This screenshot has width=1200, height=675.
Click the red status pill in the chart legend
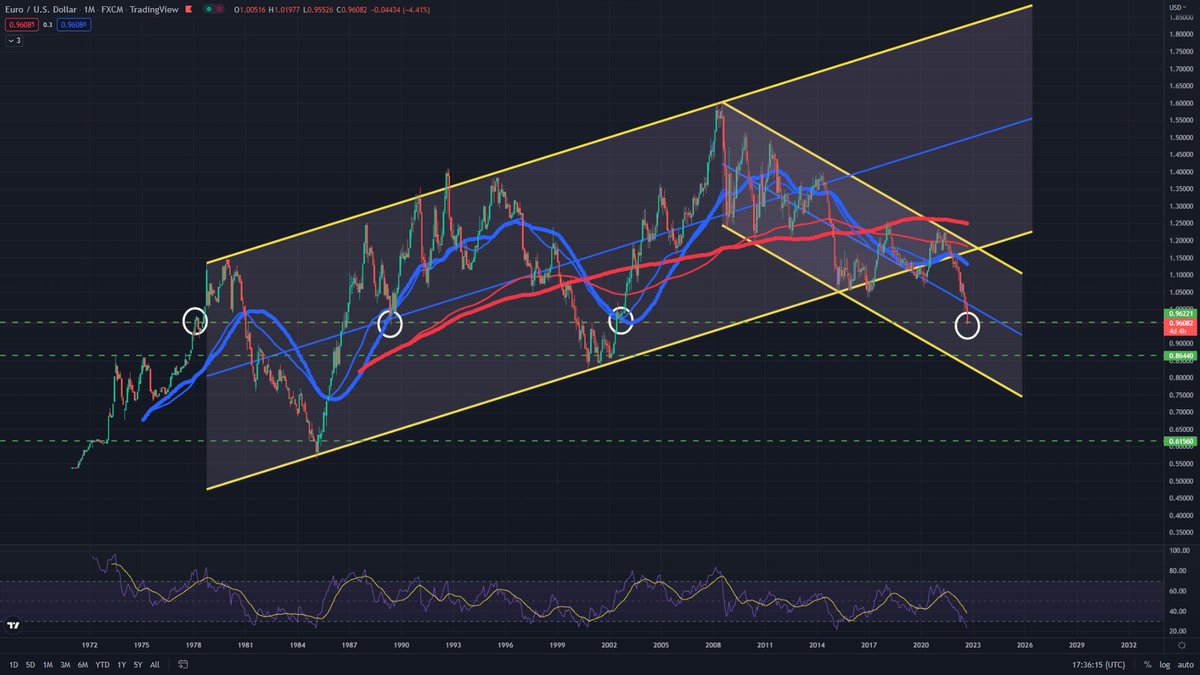(x=219, y=10)
